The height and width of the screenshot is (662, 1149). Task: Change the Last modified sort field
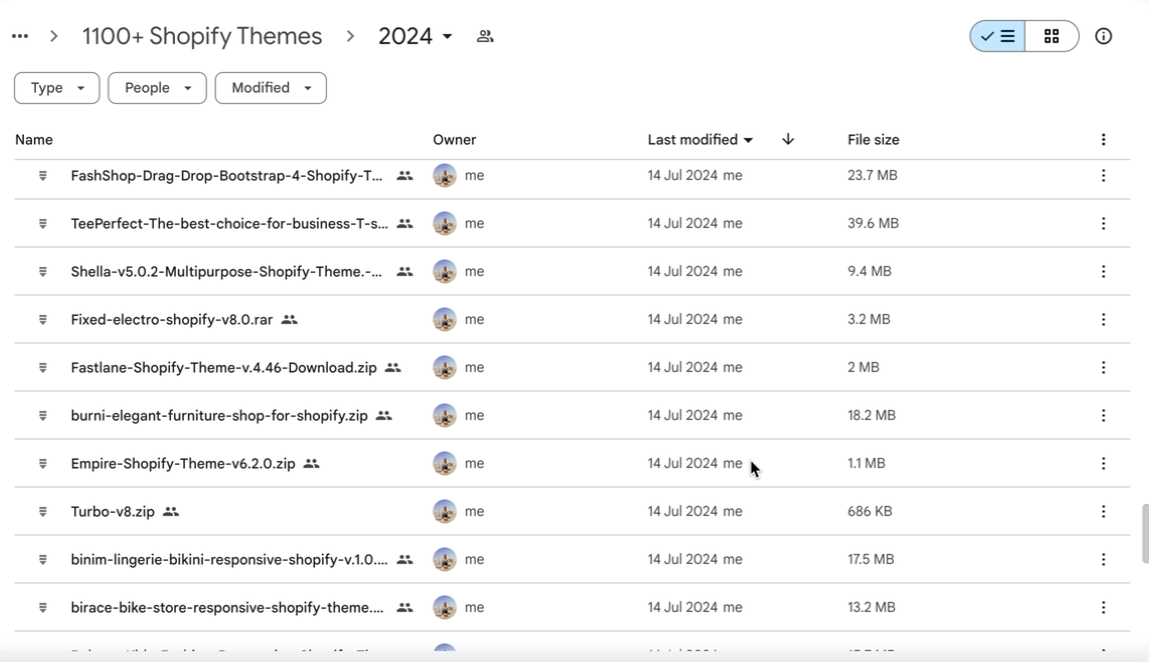701,139
